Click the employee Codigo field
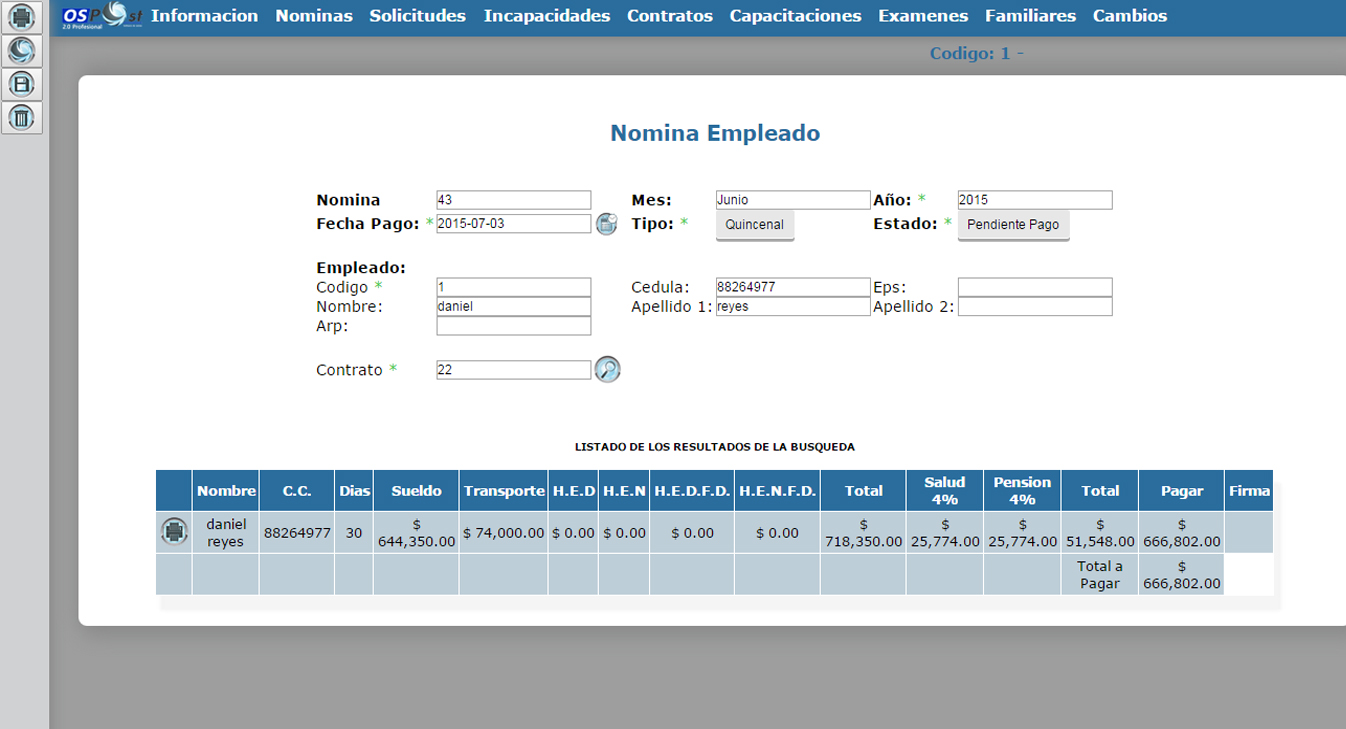This screenshot has height=729, width=1346. click(x=514, y=287)
